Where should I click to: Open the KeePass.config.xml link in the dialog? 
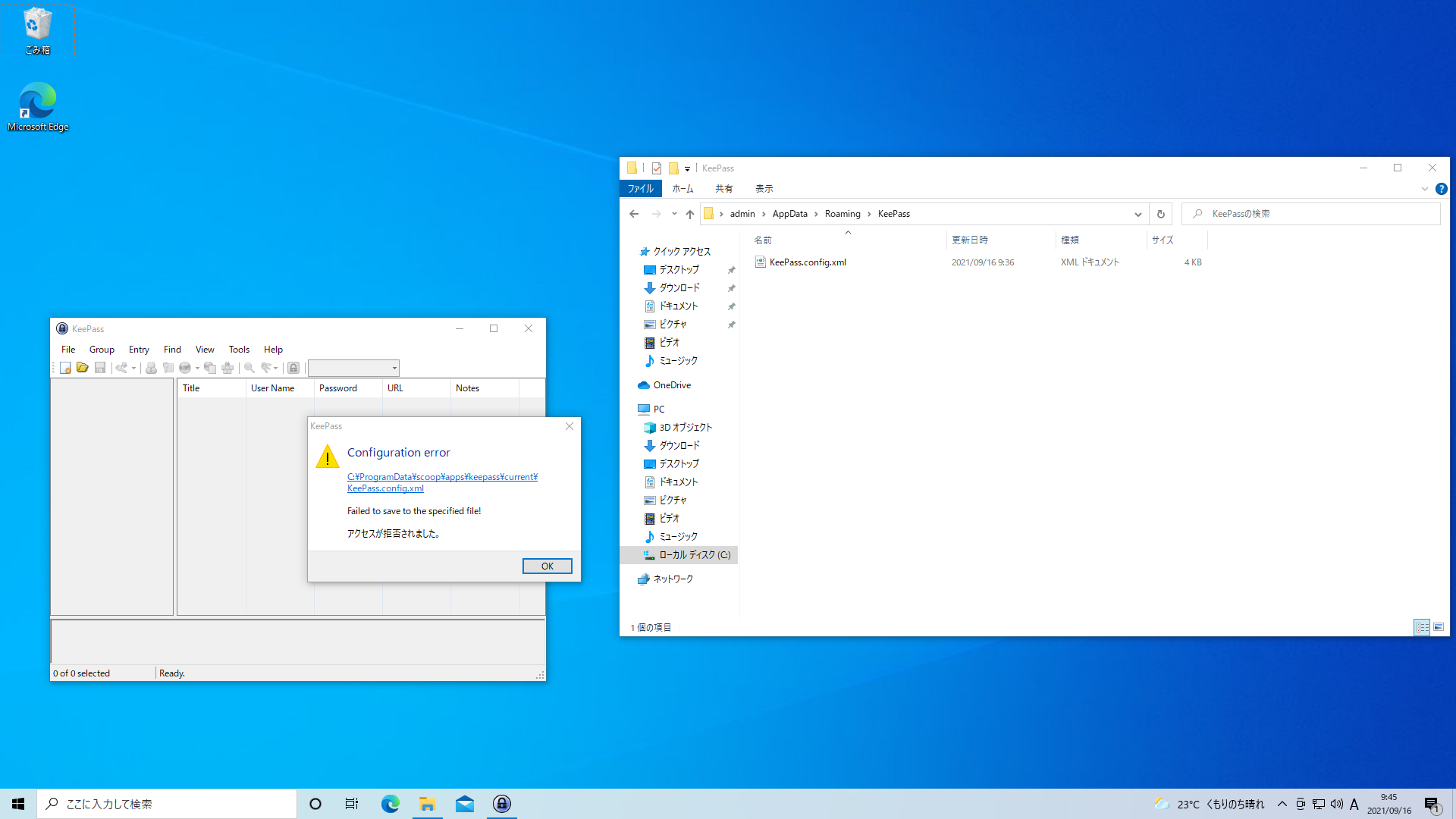click(x=443, y=482)
